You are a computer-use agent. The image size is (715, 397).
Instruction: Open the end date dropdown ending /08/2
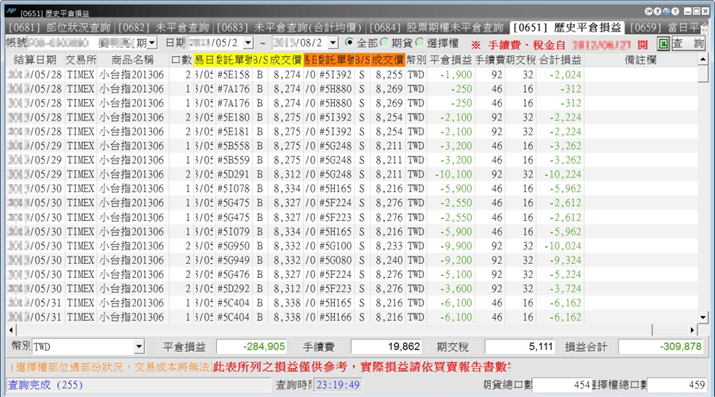(333, 43)
